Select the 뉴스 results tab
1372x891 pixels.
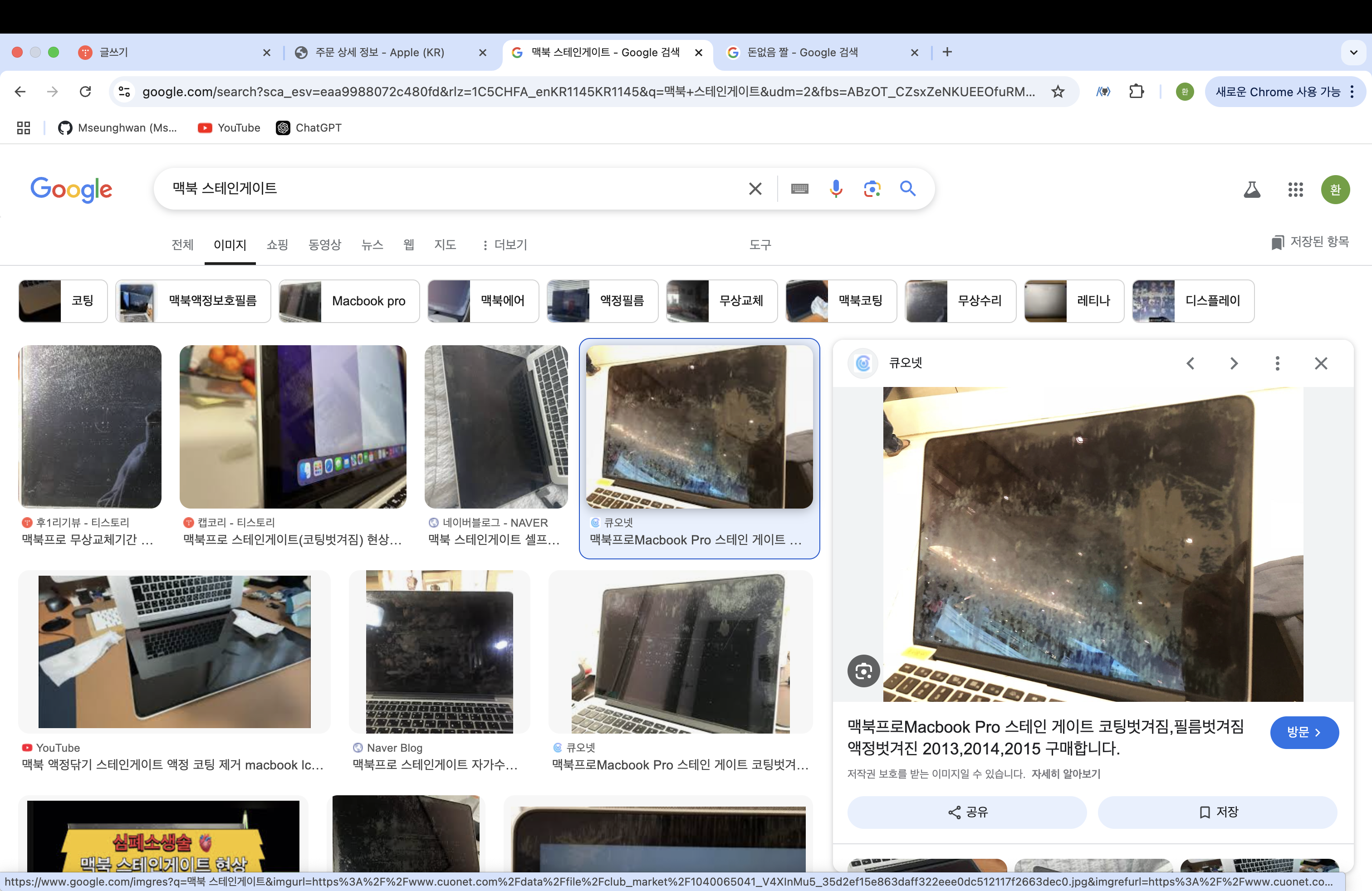tap(372, 245)
